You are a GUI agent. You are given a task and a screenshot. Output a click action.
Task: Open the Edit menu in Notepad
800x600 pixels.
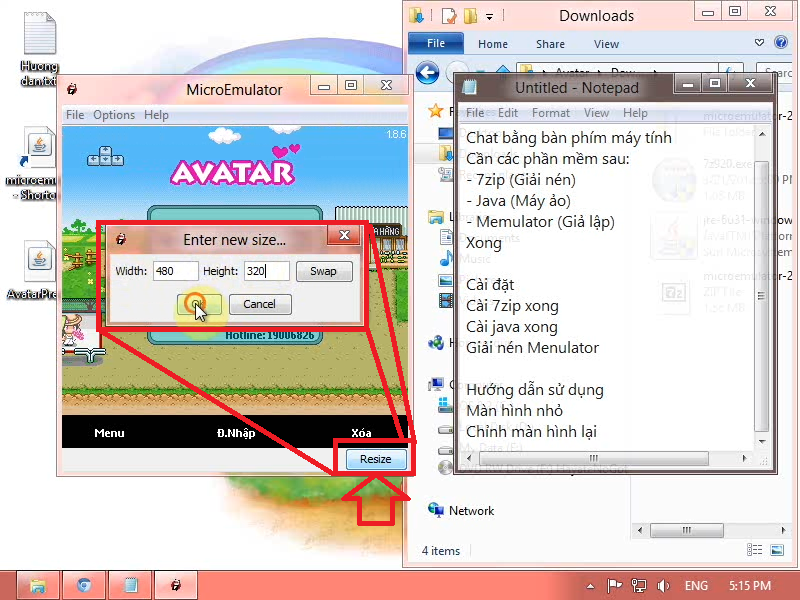point(508,113)
